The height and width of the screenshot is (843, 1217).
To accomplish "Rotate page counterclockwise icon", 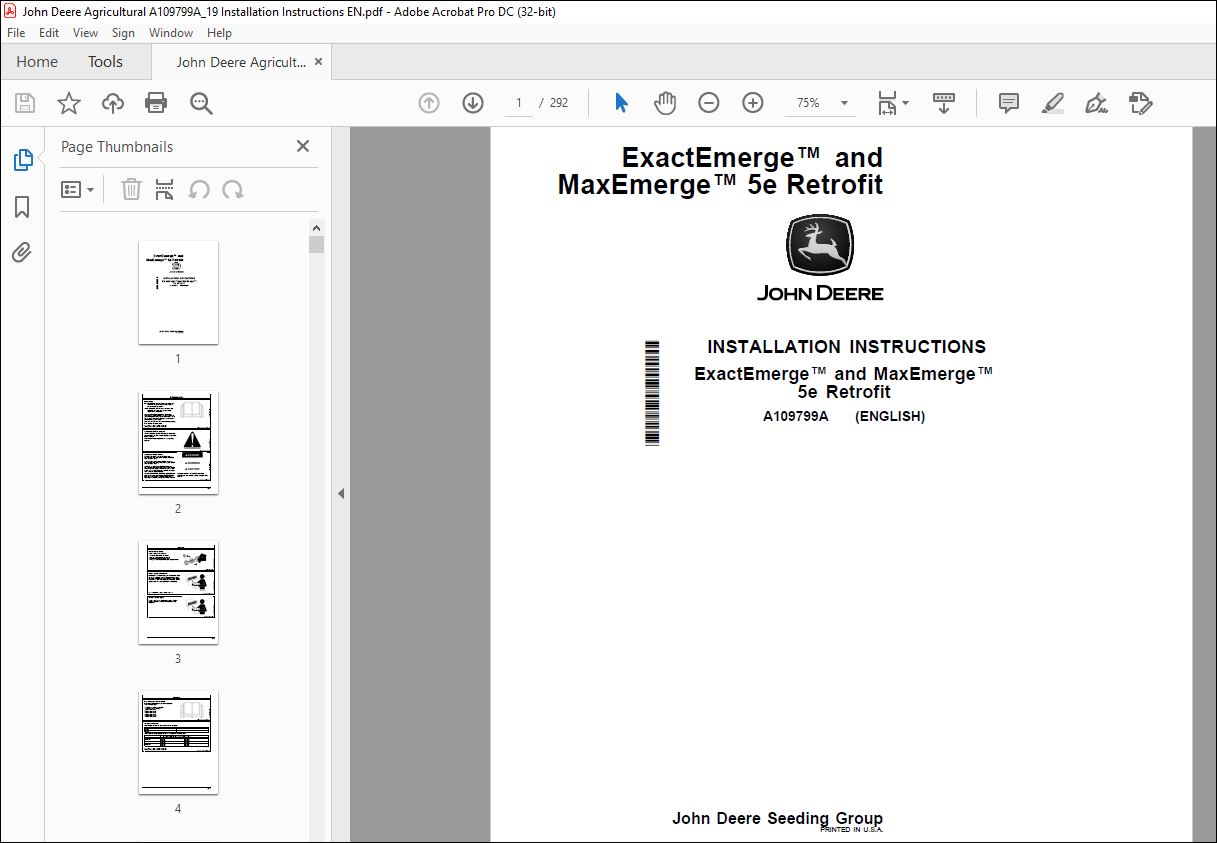I will point(199,189).
